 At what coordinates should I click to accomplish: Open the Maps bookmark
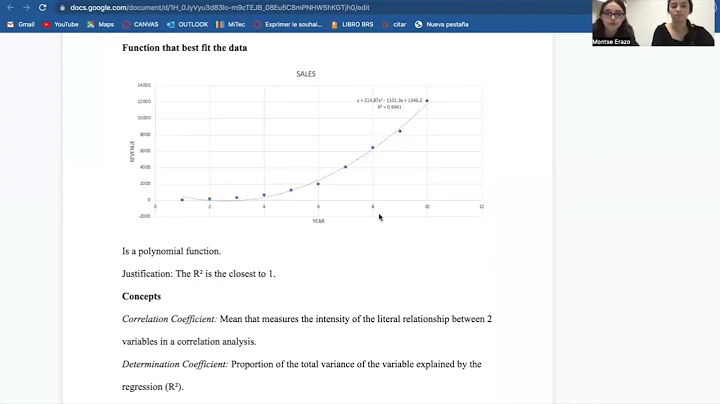pyautogui.click(x=100, y=24)
